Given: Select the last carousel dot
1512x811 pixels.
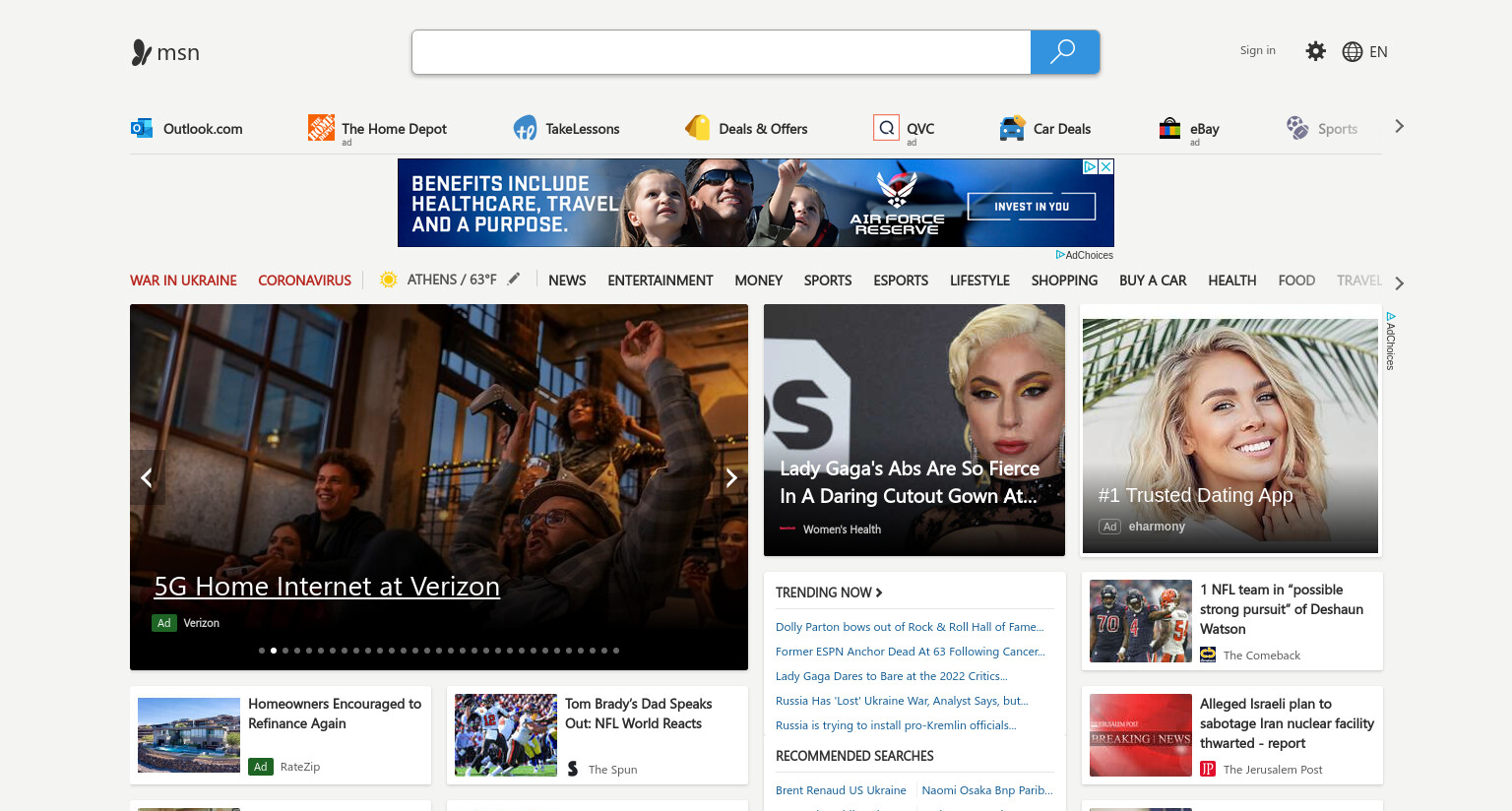Looking at the screenshot, I should pyautogui.click(x=616, y=651).
